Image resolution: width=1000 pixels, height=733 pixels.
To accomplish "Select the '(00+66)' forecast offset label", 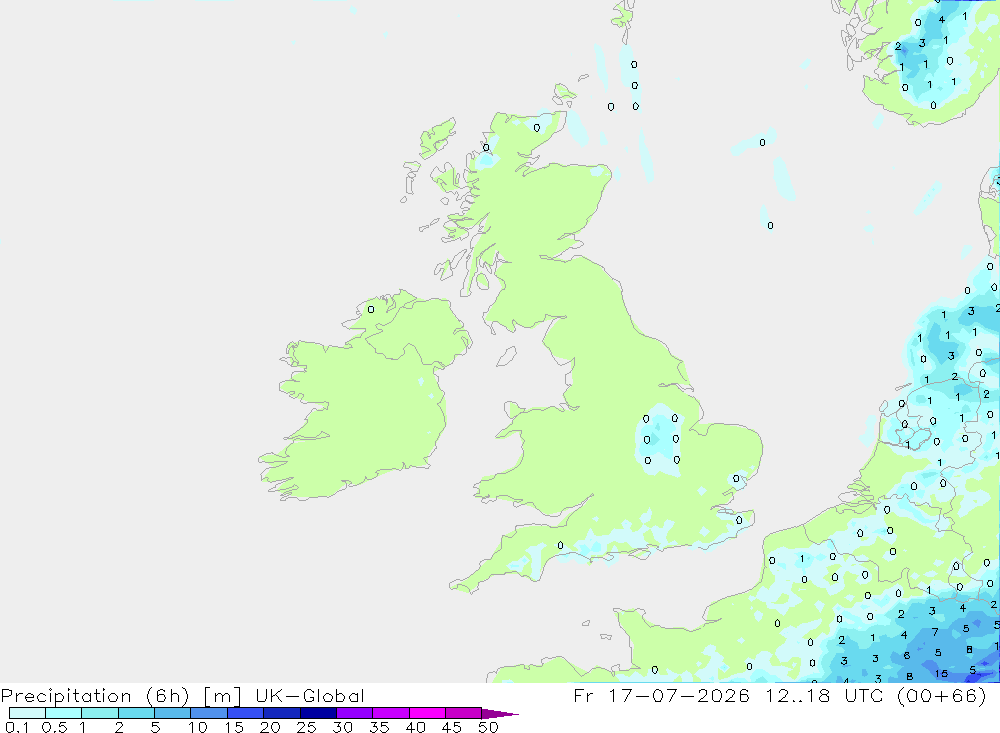I will tap(942, 695).
